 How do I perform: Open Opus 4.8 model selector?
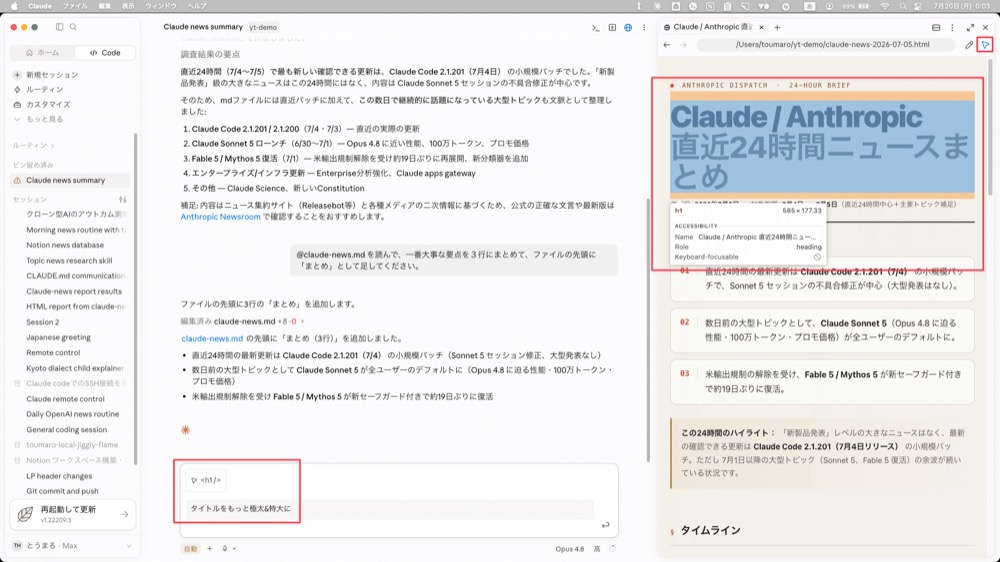pyautogui.click(x=570, y=549)
